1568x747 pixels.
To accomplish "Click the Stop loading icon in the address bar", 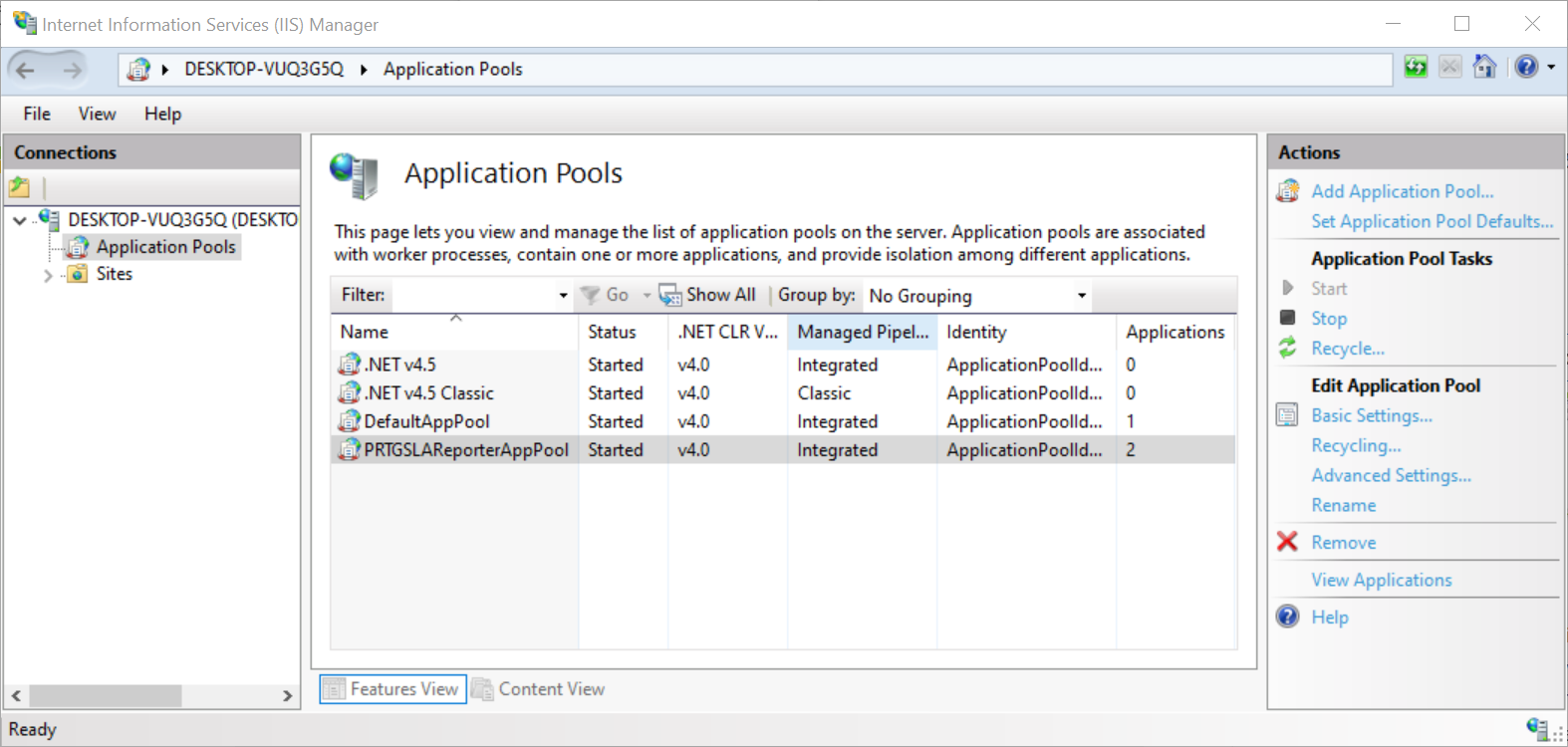I will coord(1450,68).
